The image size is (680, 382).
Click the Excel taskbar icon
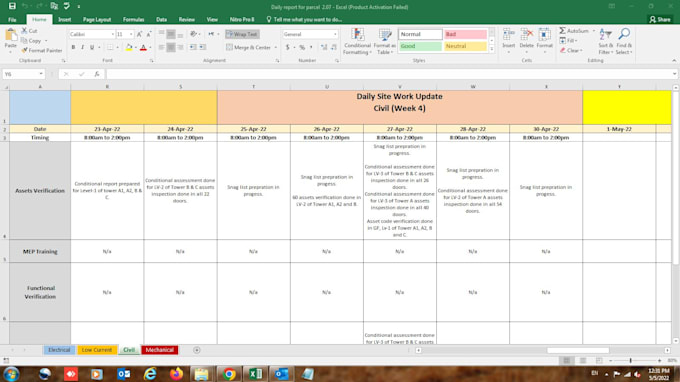[255, 374]
